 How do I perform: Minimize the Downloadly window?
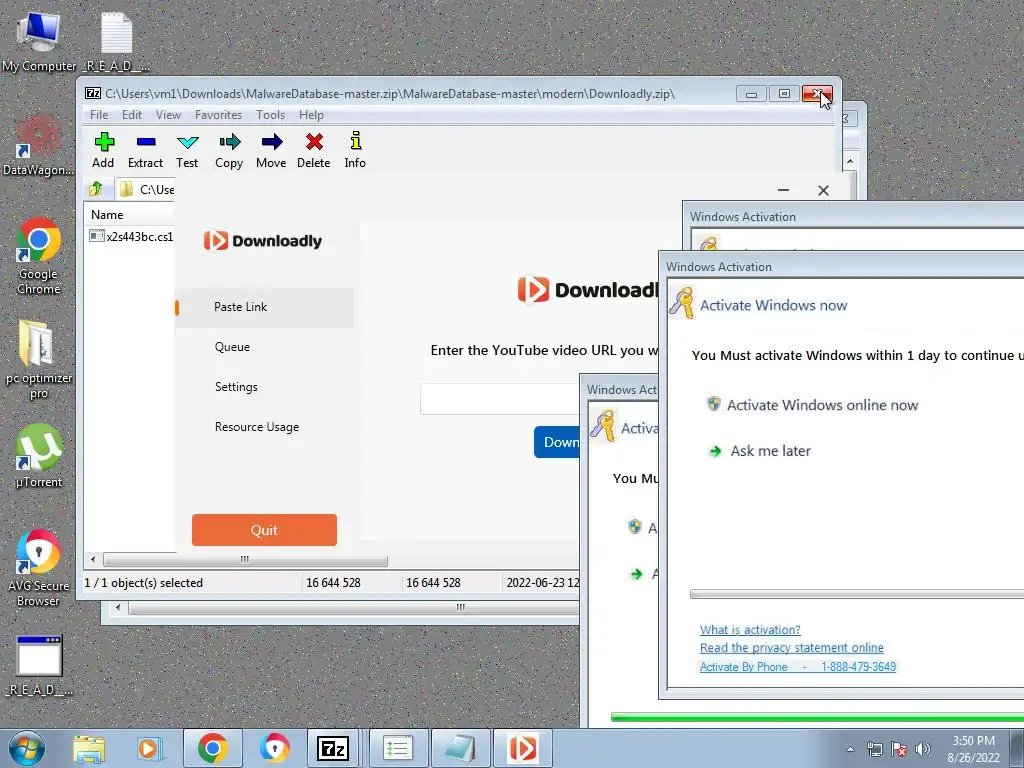point(784,190)
